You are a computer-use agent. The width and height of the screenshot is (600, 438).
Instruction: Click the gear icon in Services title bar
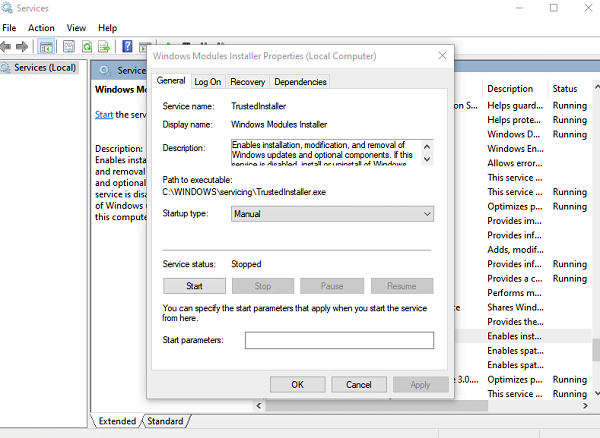click(7, 8)
